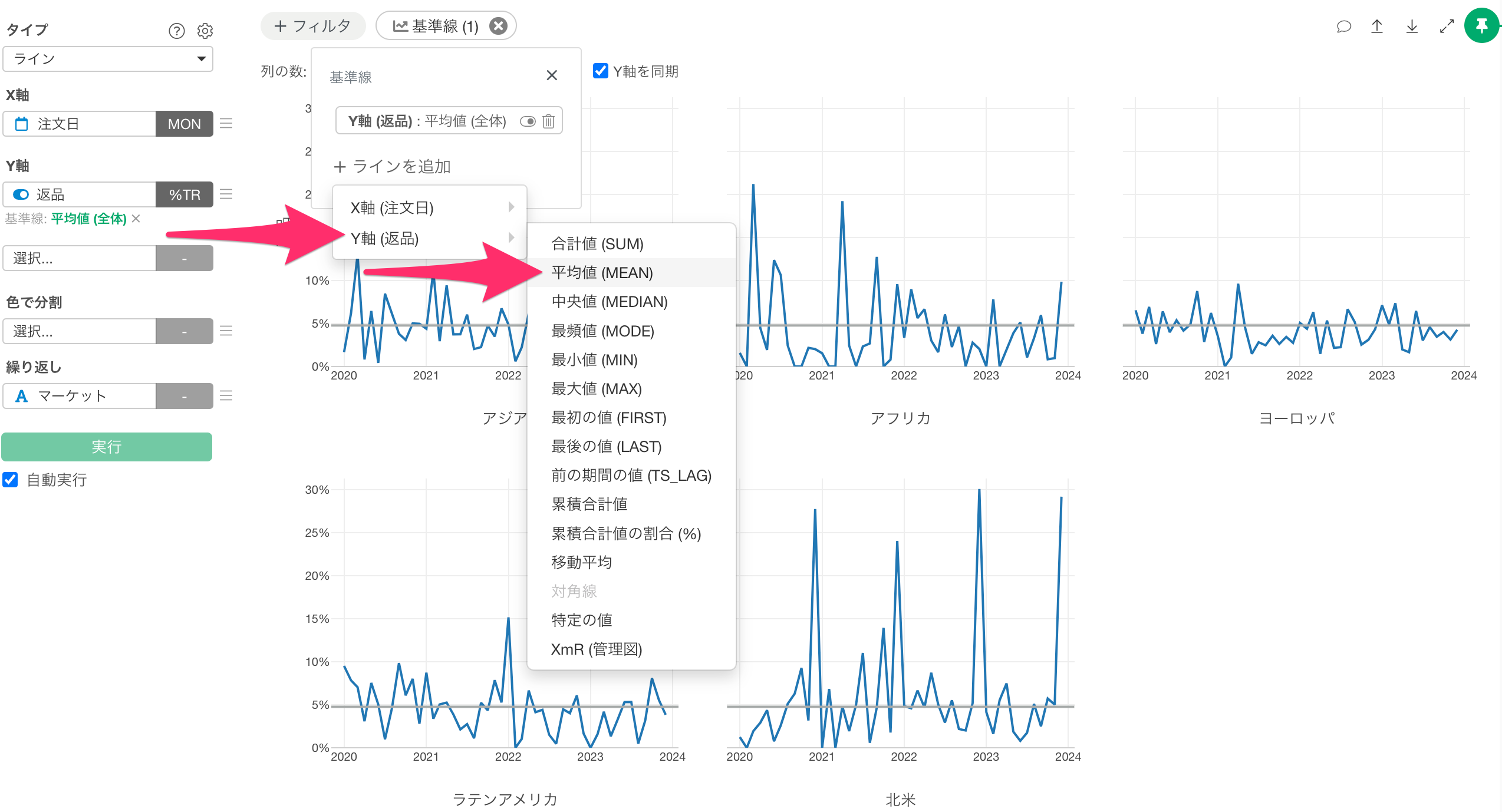1502x812 pixels.
Task: Open the MON date unit dropdown
Action: click(184, 124)
